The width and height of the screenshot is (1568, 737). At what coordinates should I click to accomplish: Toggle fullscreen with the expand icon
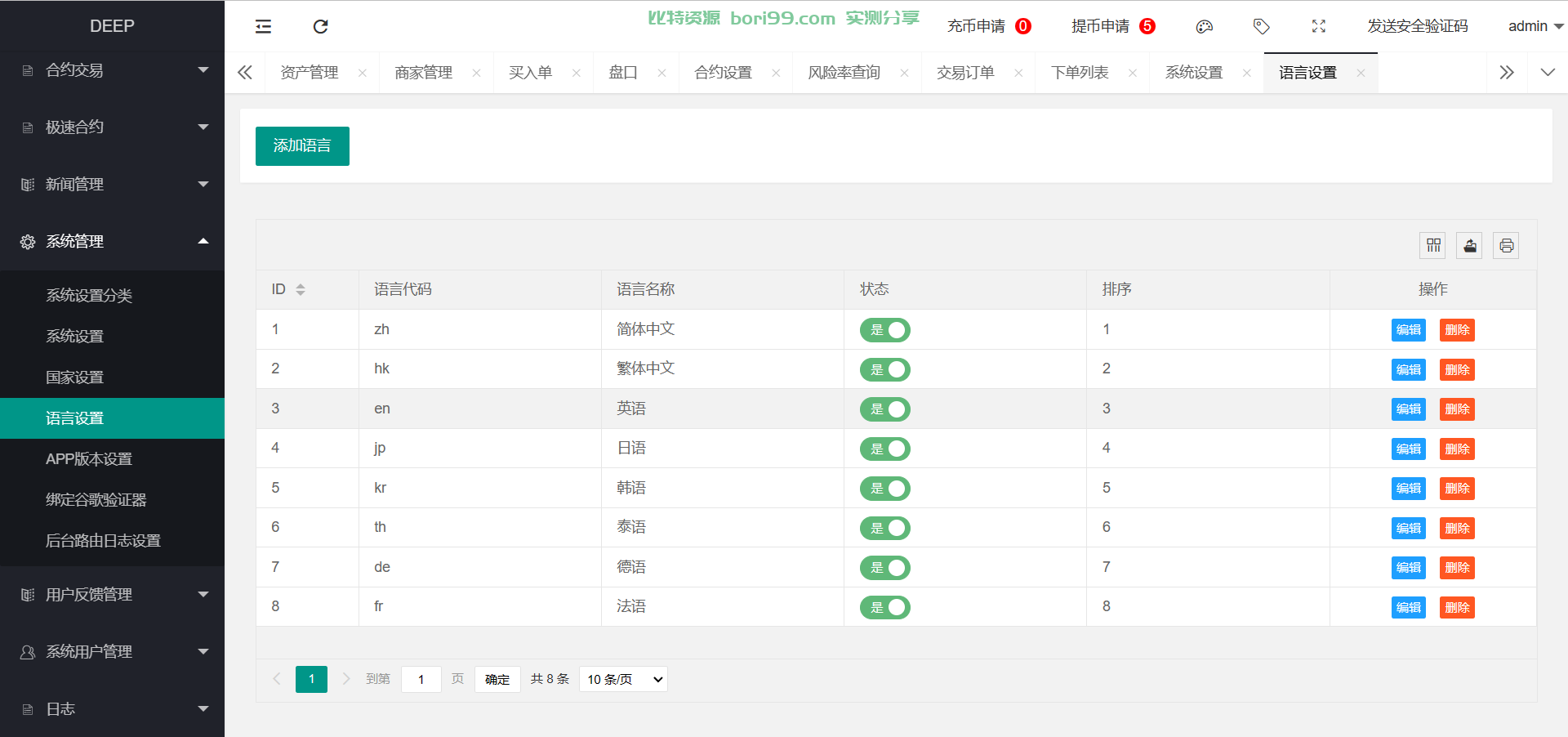point(1318,26)
